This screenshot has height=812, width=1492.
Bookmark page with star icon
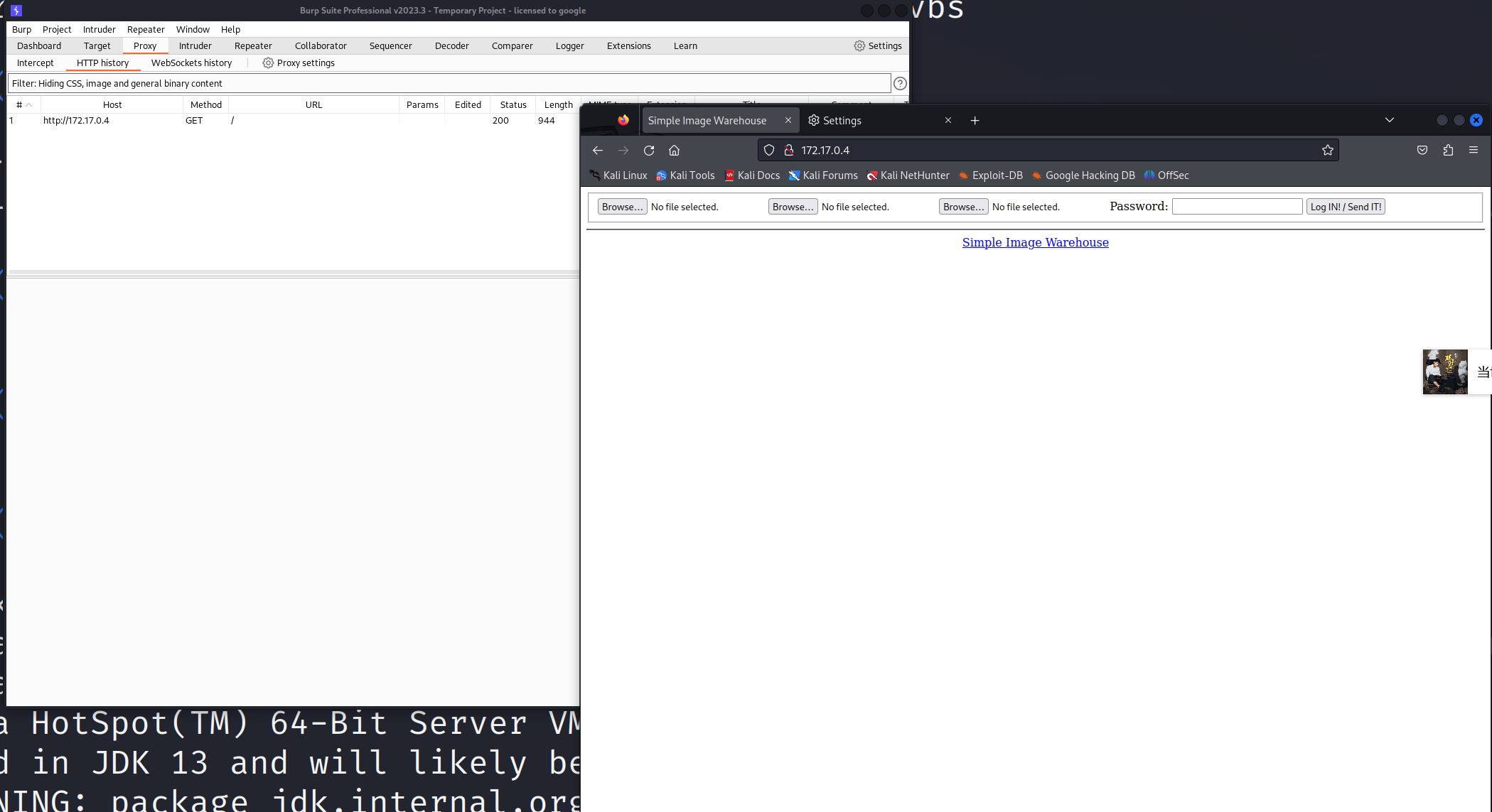coord(1327,150)
